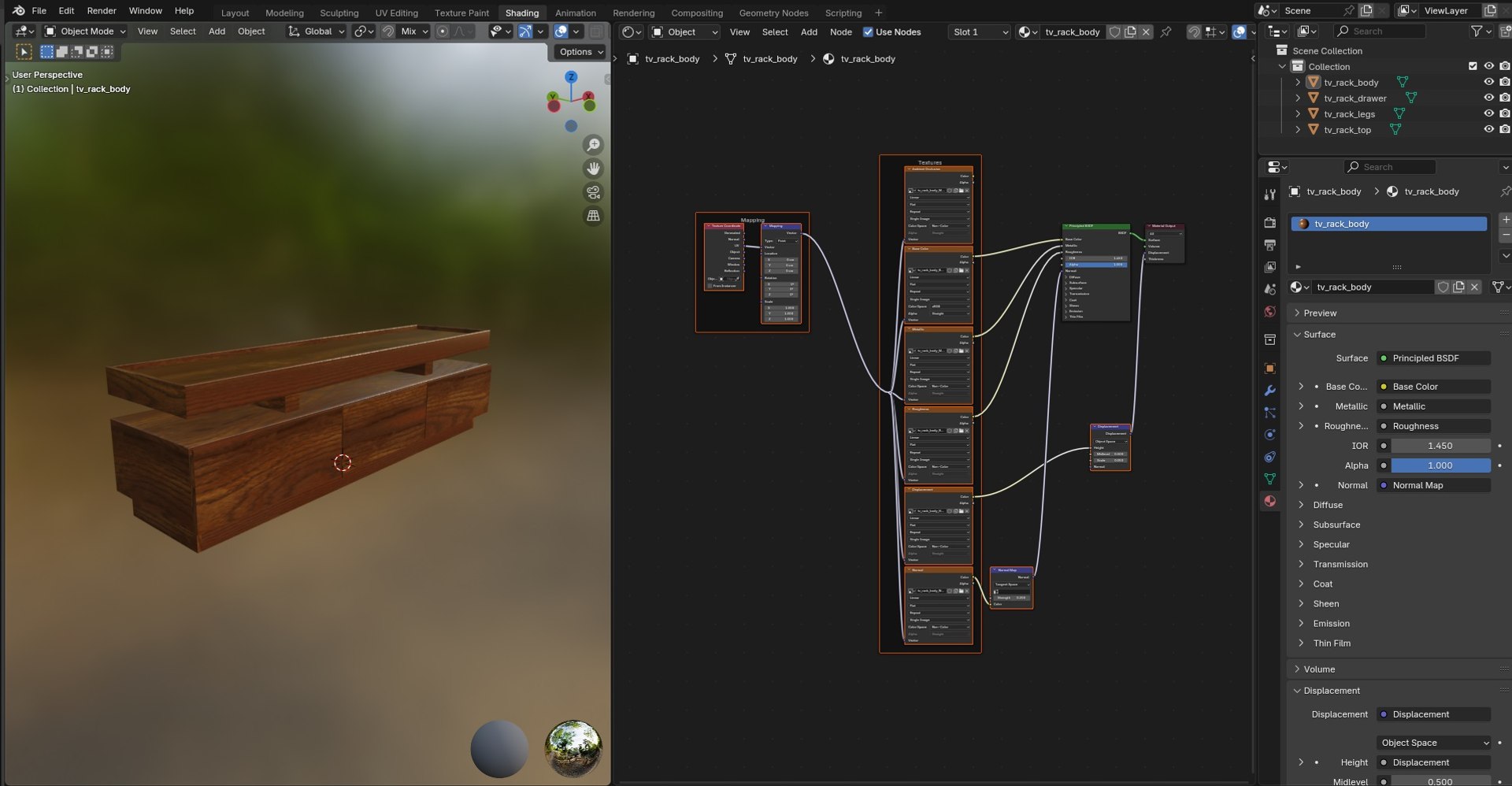Open the Modifiers wrench tab
The image size is (1512, 786).
point(1269,391)
